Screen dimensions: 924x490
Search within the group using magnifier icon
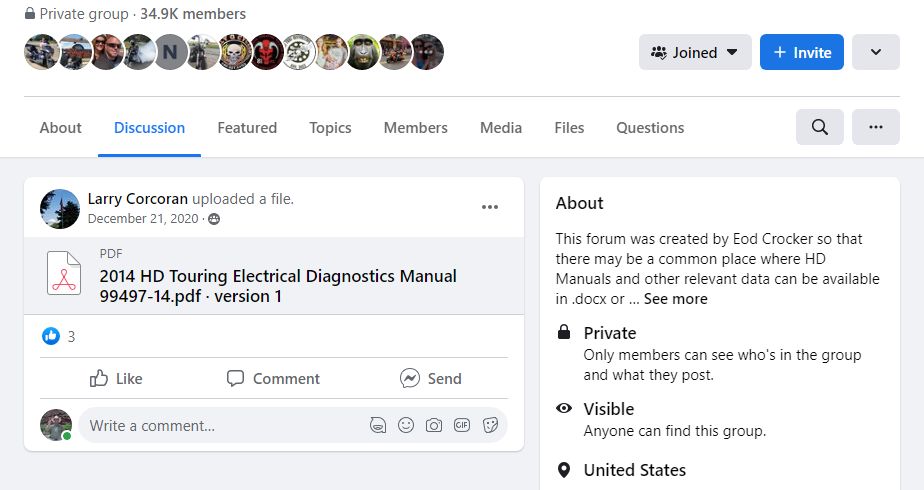click(x=819, y=127)
